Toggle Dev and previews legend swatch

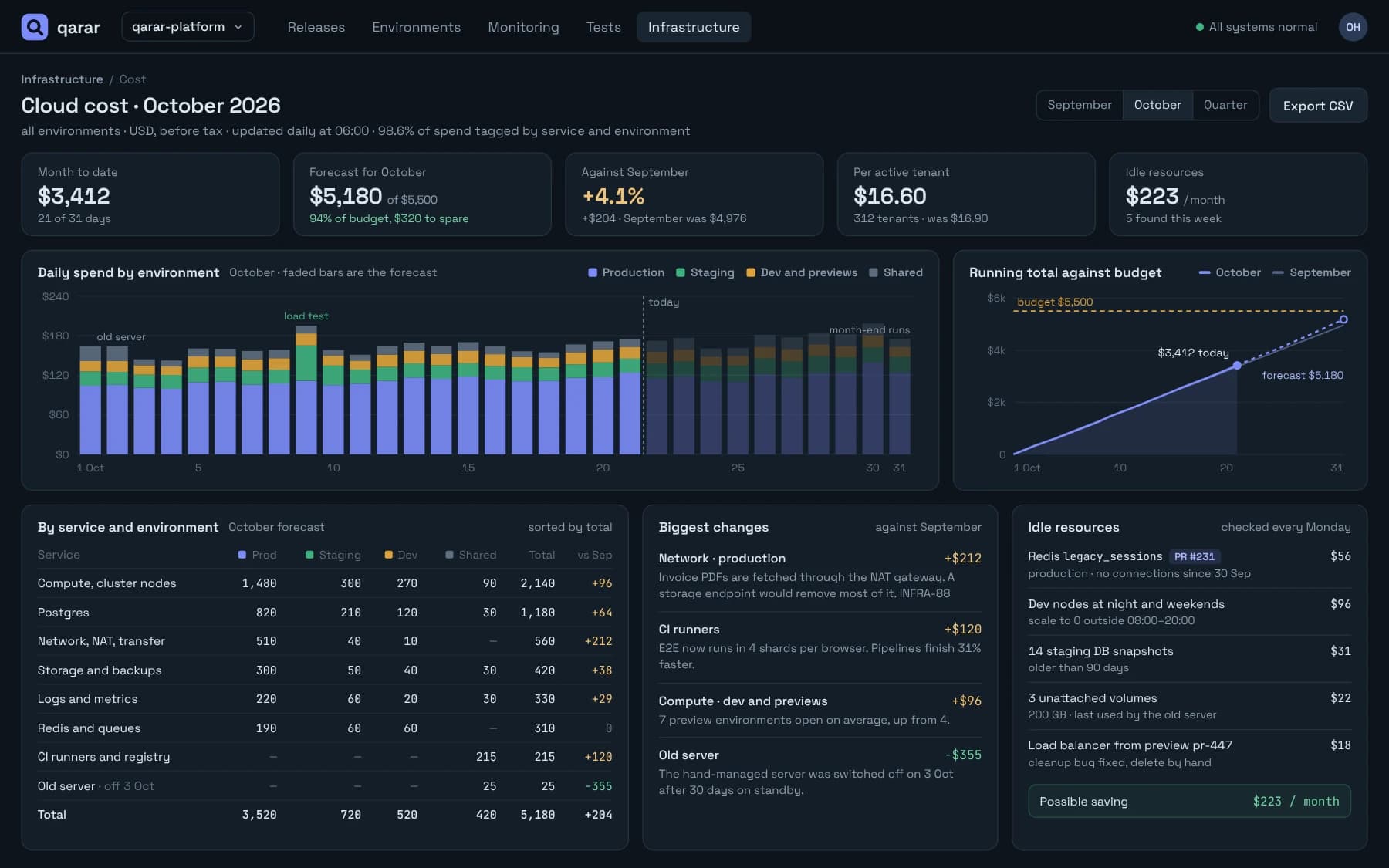point(751,272)
